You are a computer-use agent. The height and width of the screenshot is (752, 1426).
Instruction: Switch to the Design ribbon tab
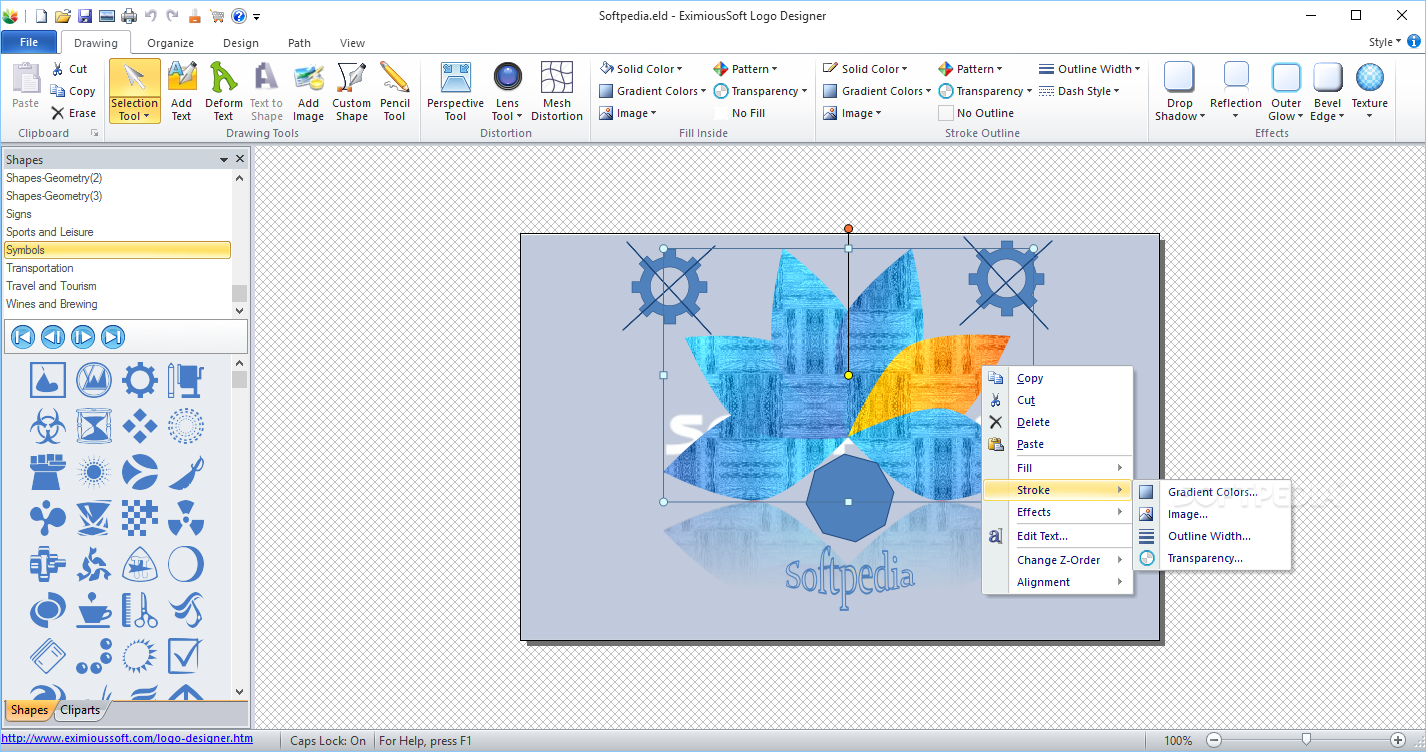[240, 43]
